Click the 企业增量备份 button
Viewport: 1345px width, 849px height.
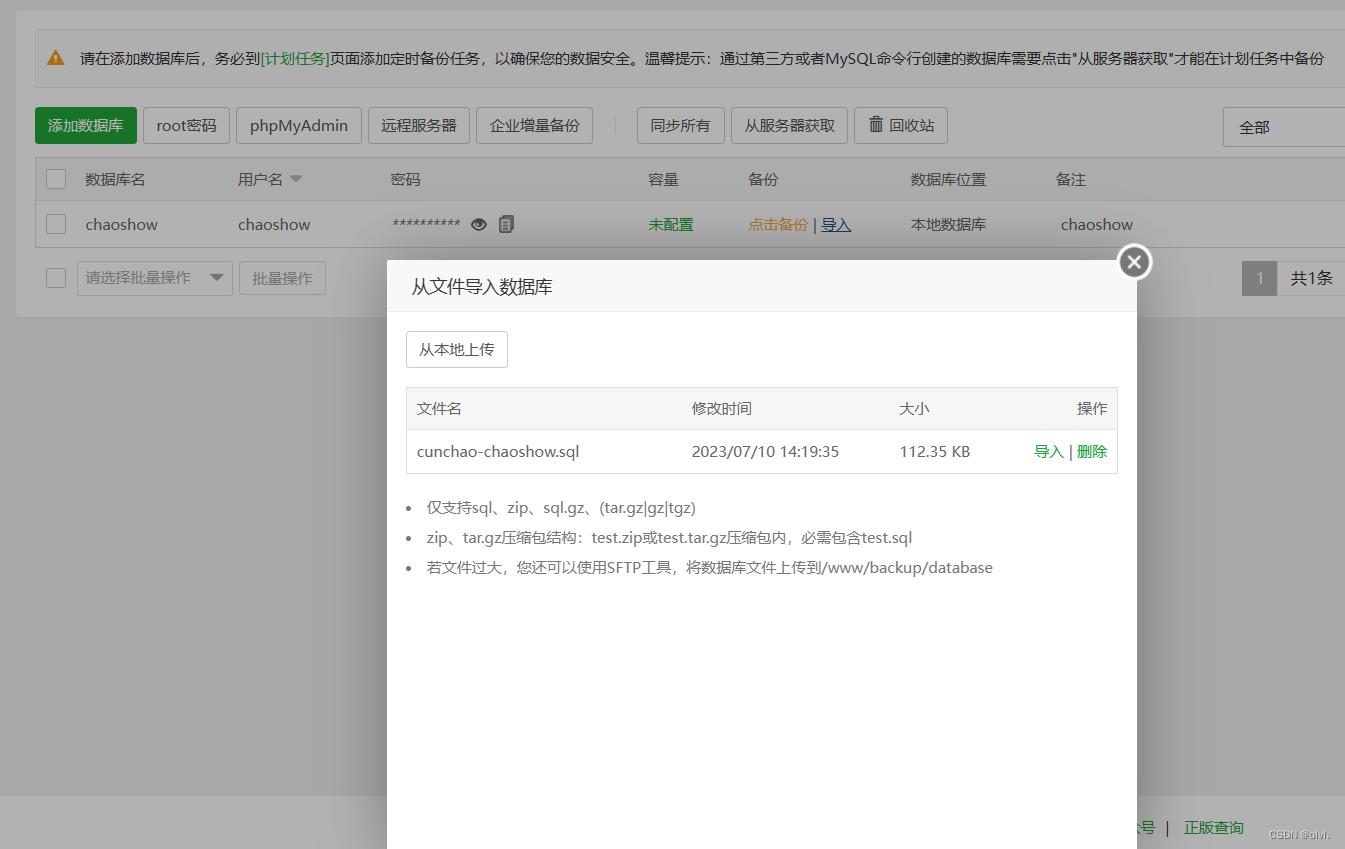534,125
